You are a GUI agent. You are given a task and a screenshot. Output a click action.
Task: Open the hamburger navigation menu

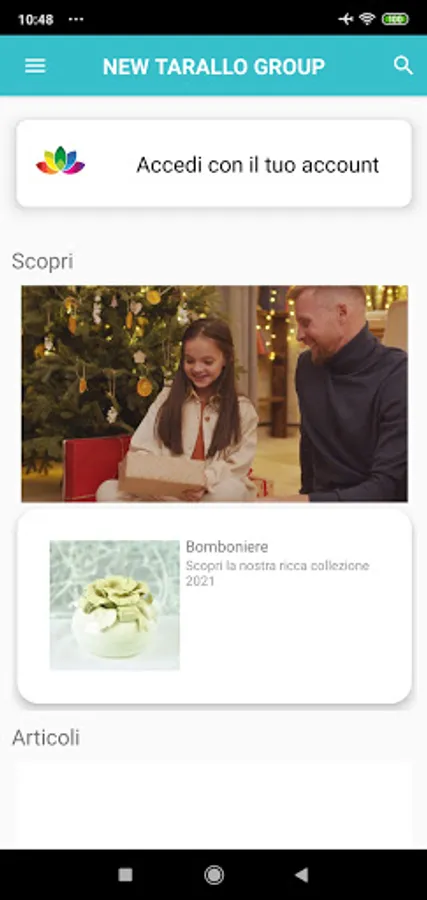35,66
